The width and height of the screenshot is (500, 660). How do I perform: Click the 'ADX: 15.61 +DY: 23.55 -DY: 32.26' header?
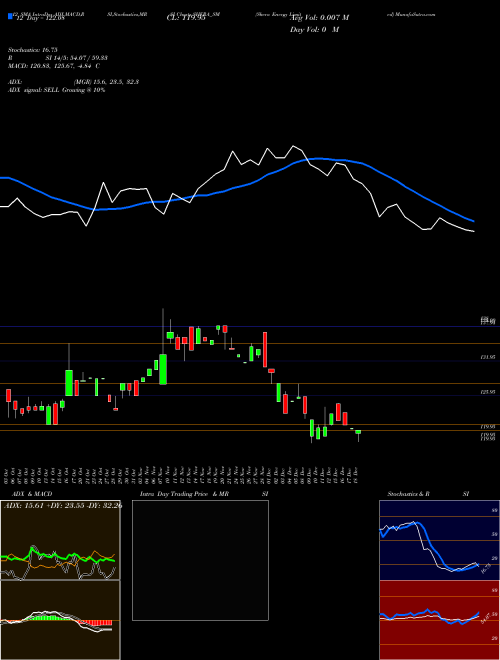point(63,506)
